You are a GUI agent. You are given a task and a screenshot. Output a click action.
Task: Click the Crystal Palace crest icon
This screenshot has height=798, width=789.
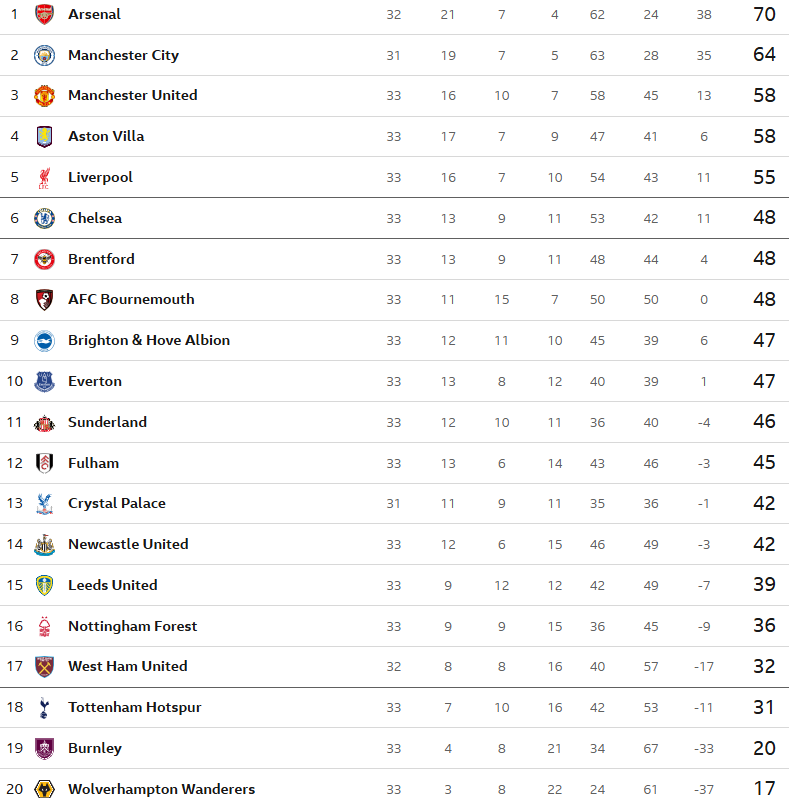[44, 504]
